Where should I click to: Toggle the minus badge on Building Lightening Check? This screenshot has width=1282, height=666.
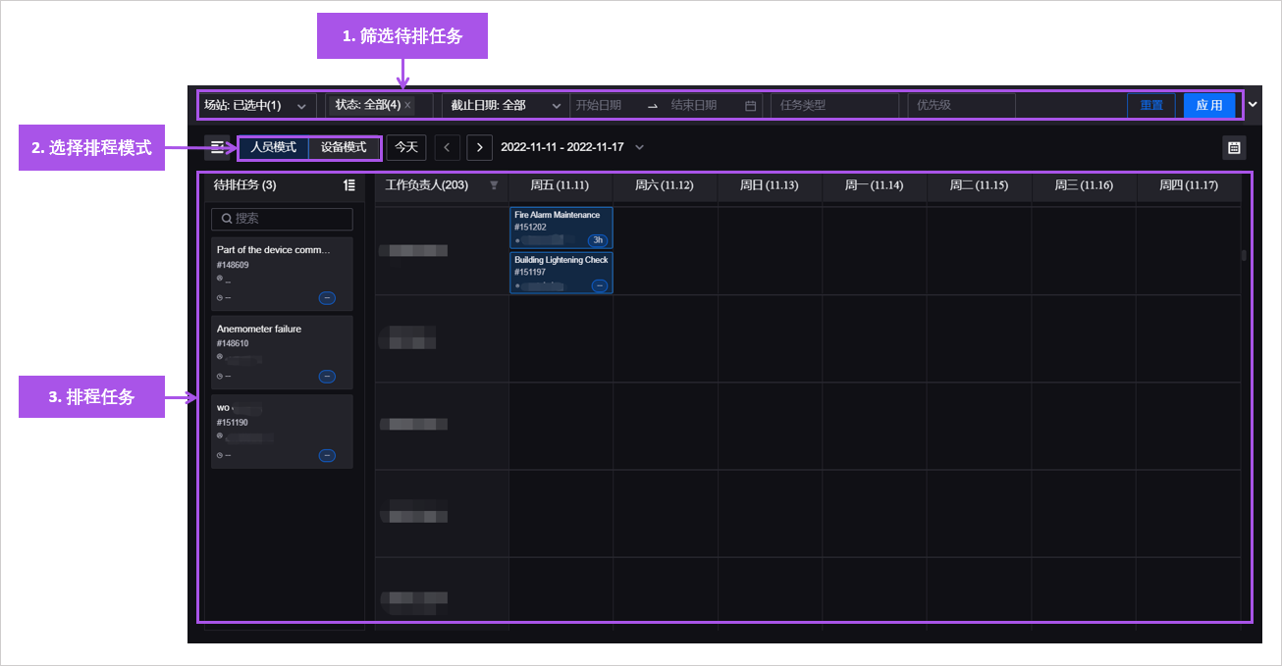coord(599,285)
